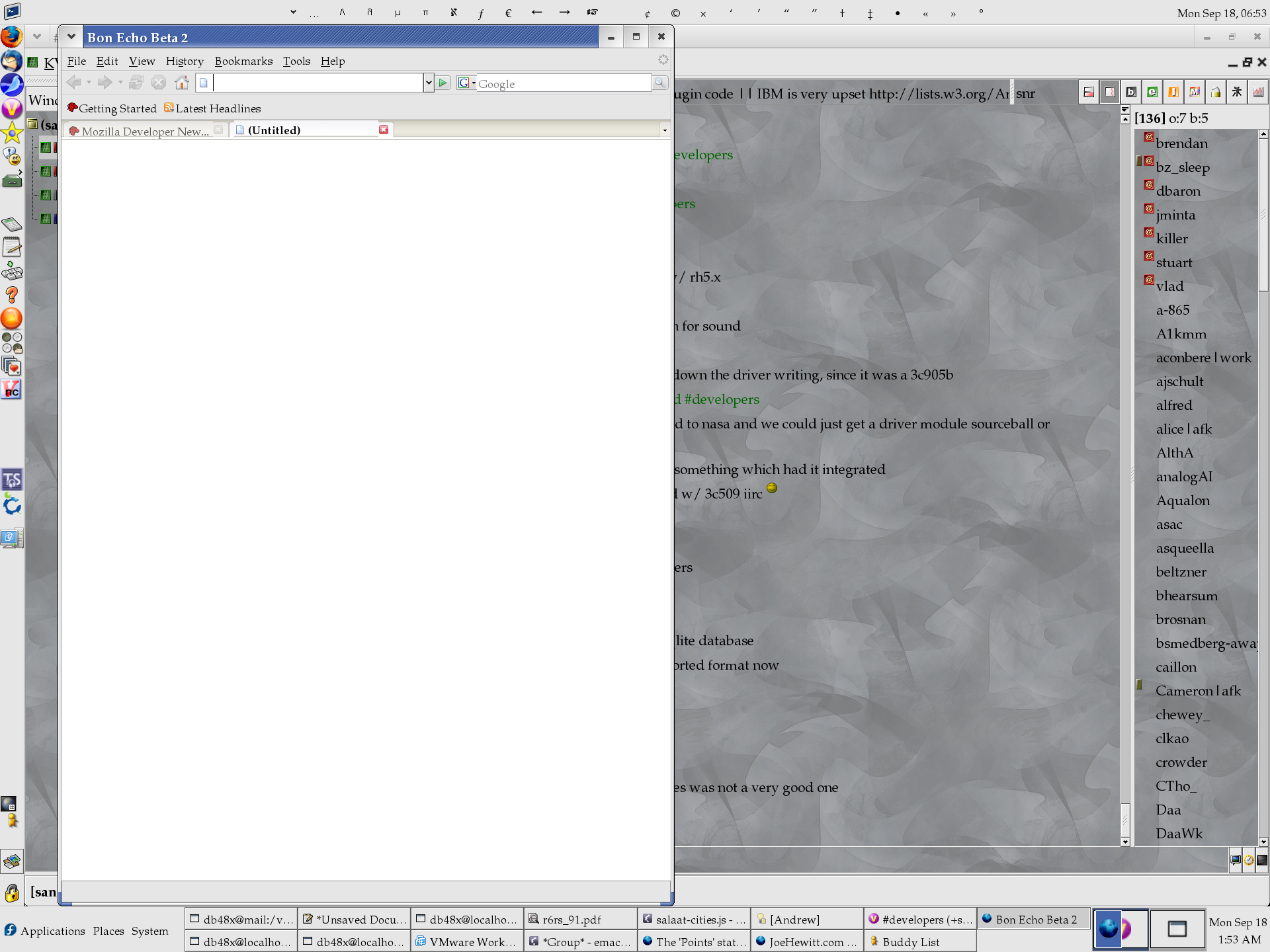Click the user list options dropdown arrow
The width and height of the screenshot is (1270, 952).
(1125, 110)
